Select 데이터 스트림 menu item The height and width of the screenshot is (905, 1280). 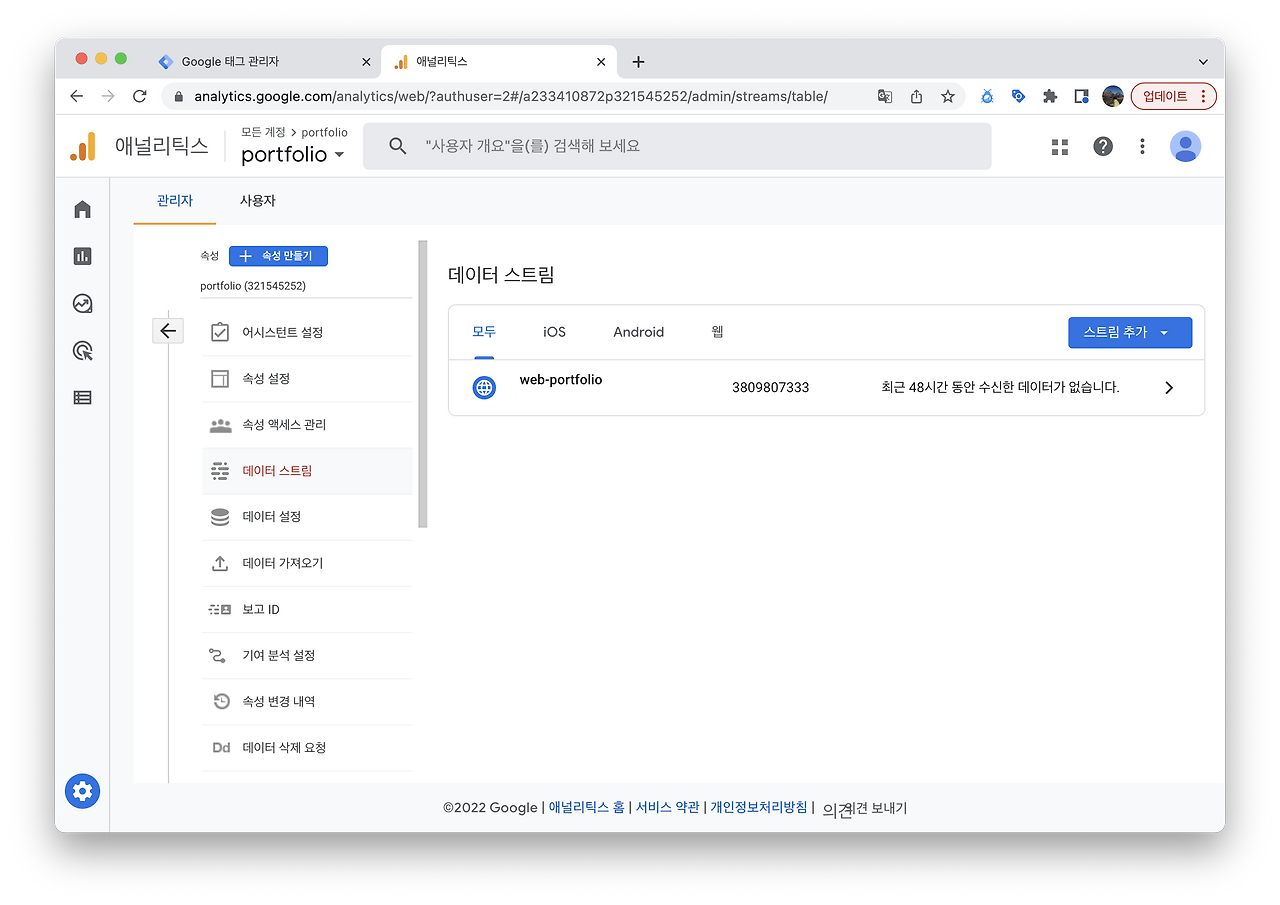click(307, 471)
